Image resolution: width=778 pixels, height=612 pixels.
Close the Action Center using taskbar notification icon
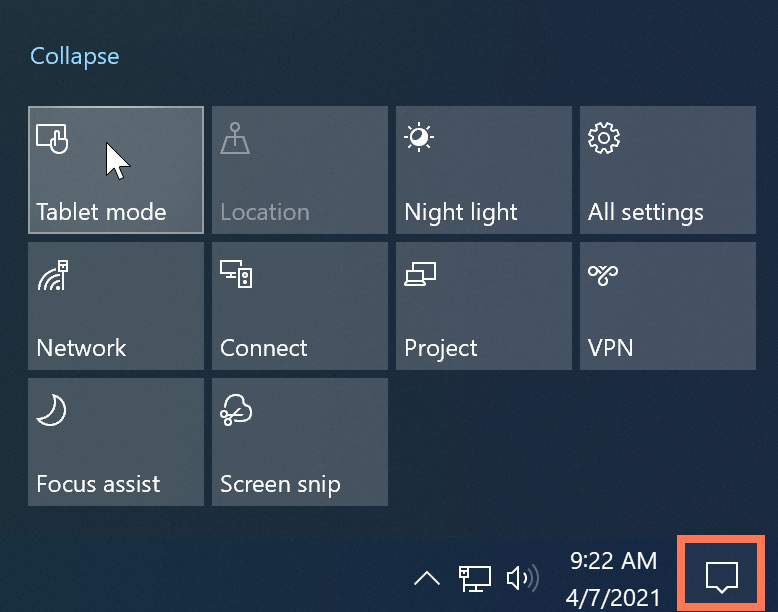click(721, 575)
